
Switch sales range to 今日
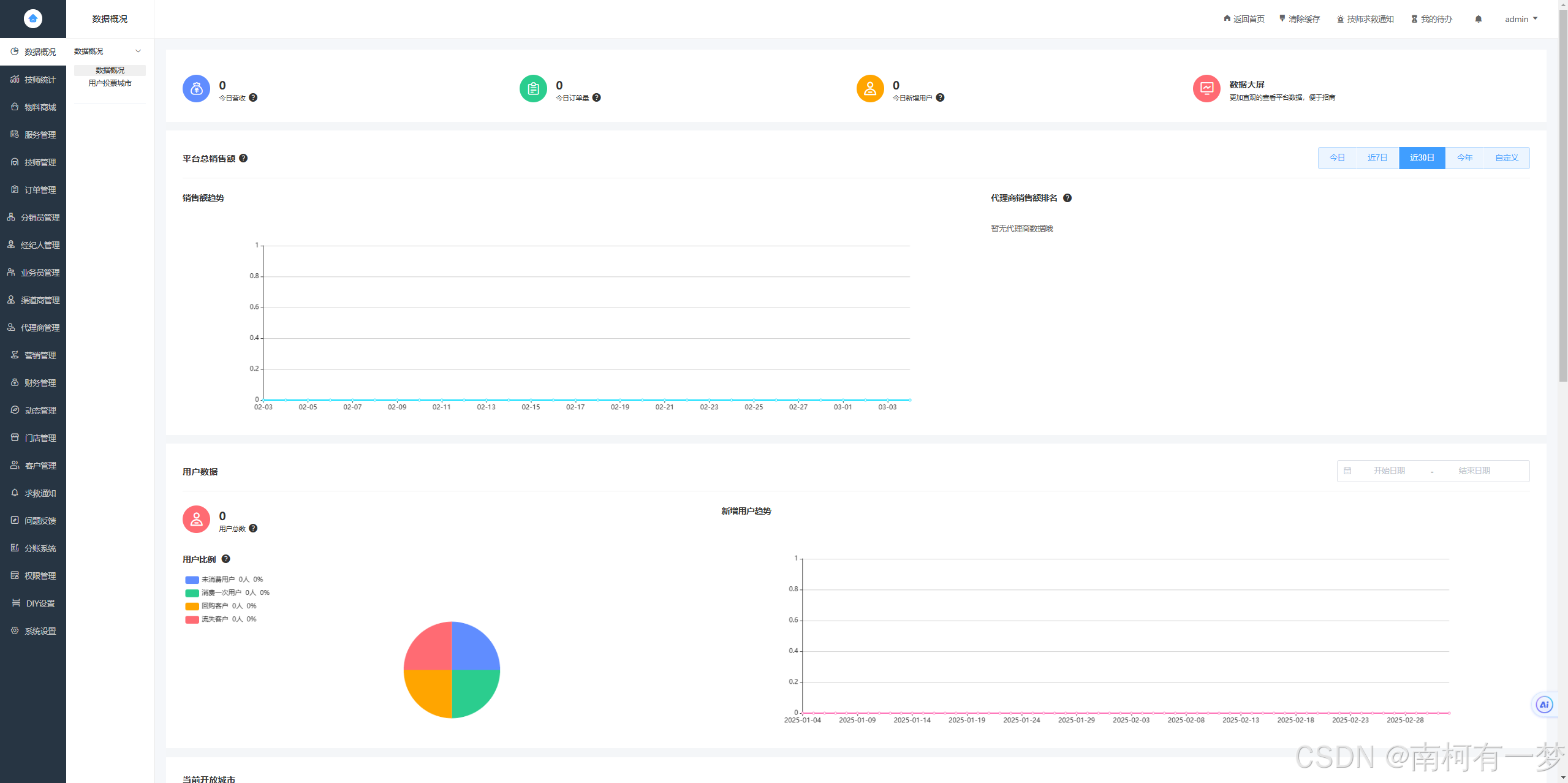[1337, 158]
